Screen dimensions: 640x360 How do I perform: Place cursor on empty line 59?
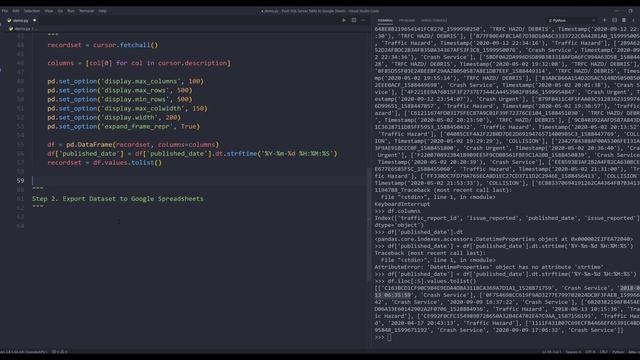(198, 180)
